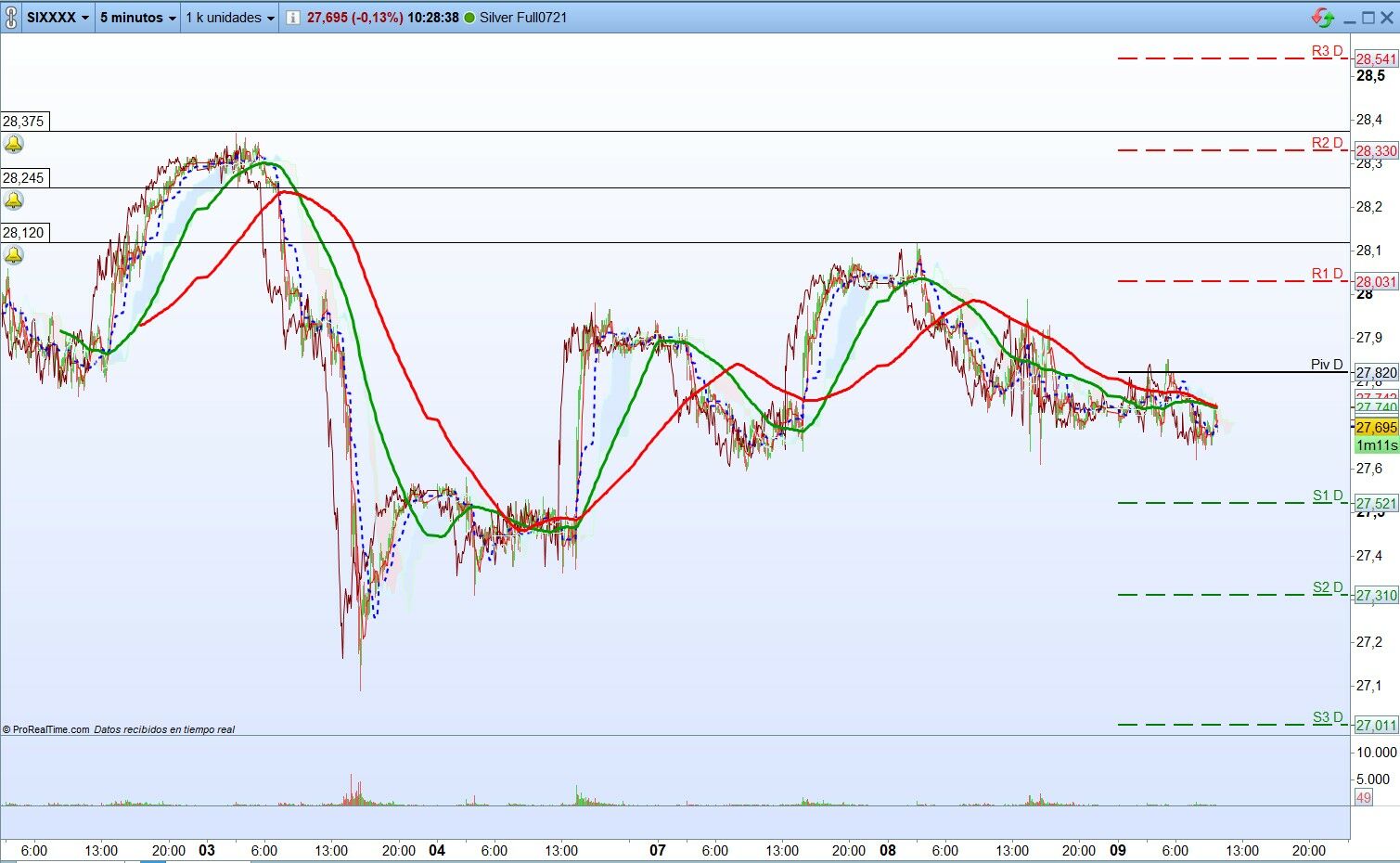Click the volume value 49 tag
1400x863 pixels.
tap(1363, 797)
